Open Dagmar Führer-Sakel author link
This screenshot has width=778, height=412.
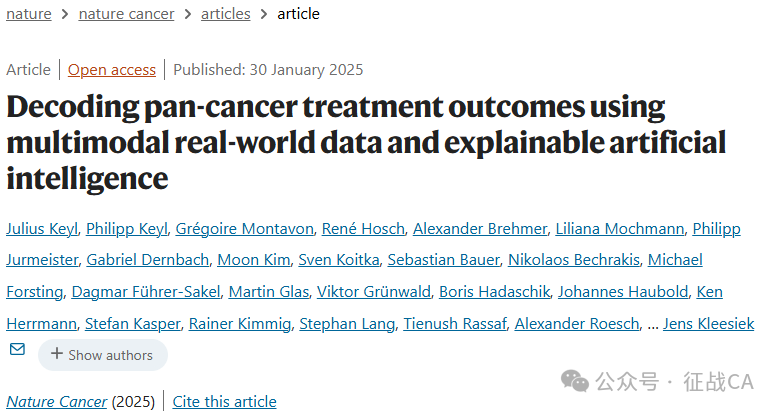[x=146, y=292]
